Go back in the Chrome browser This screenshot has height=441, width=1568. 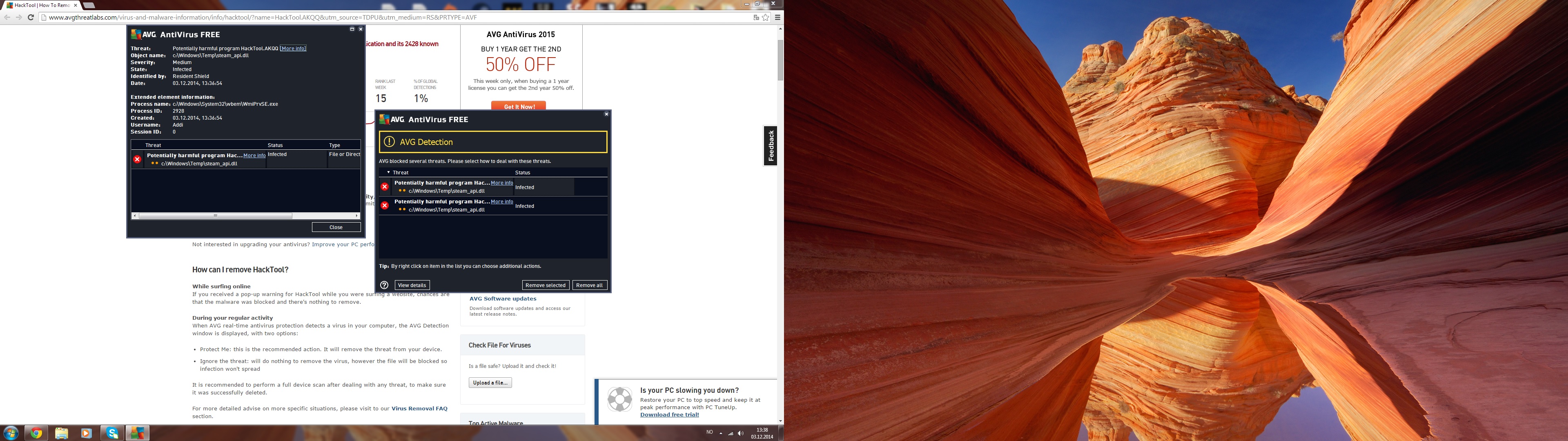pyautogui.click(x=7, y=17)
